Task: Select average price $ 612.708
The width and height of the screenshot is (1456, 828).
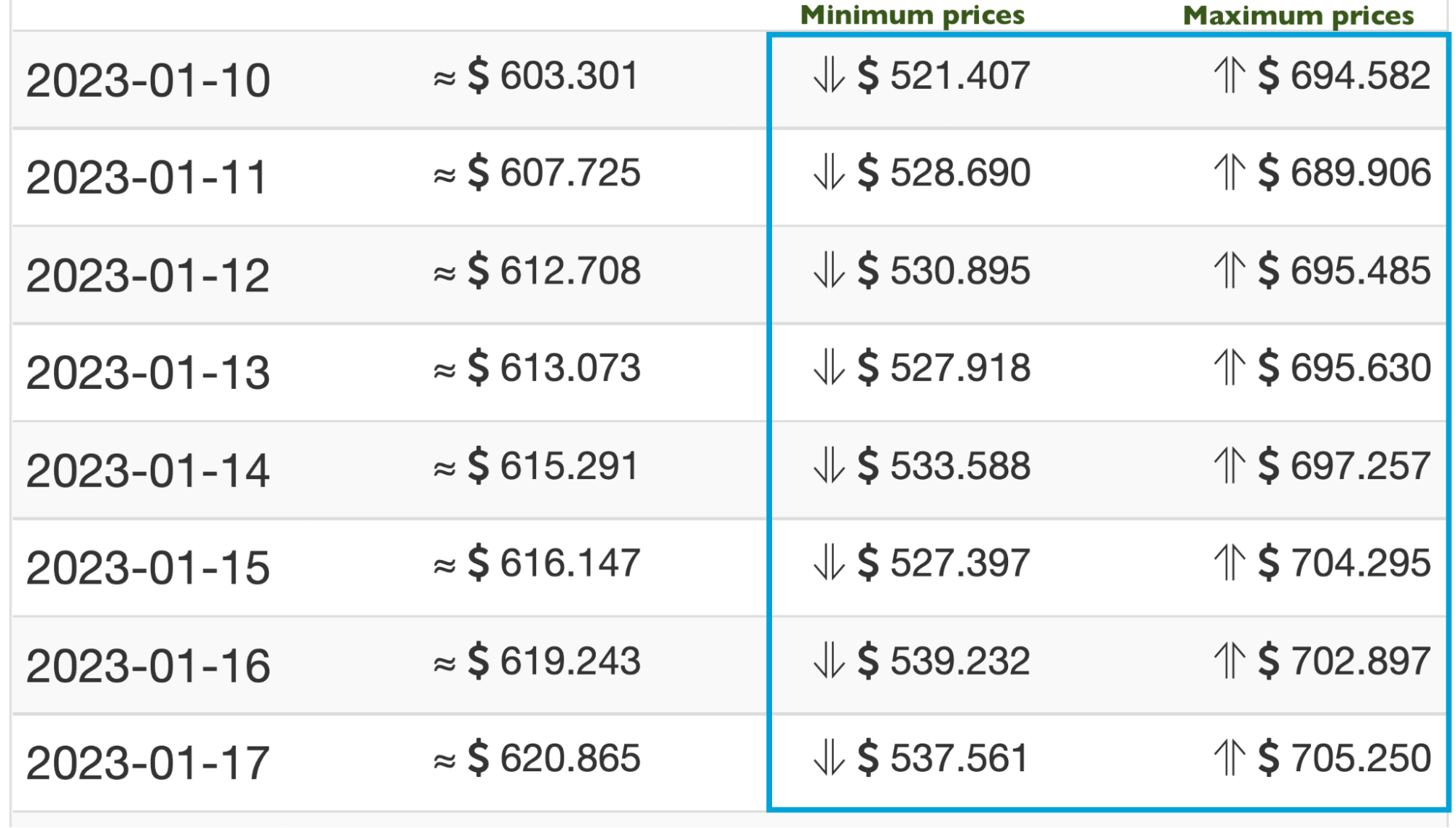Action: (537, 271)
